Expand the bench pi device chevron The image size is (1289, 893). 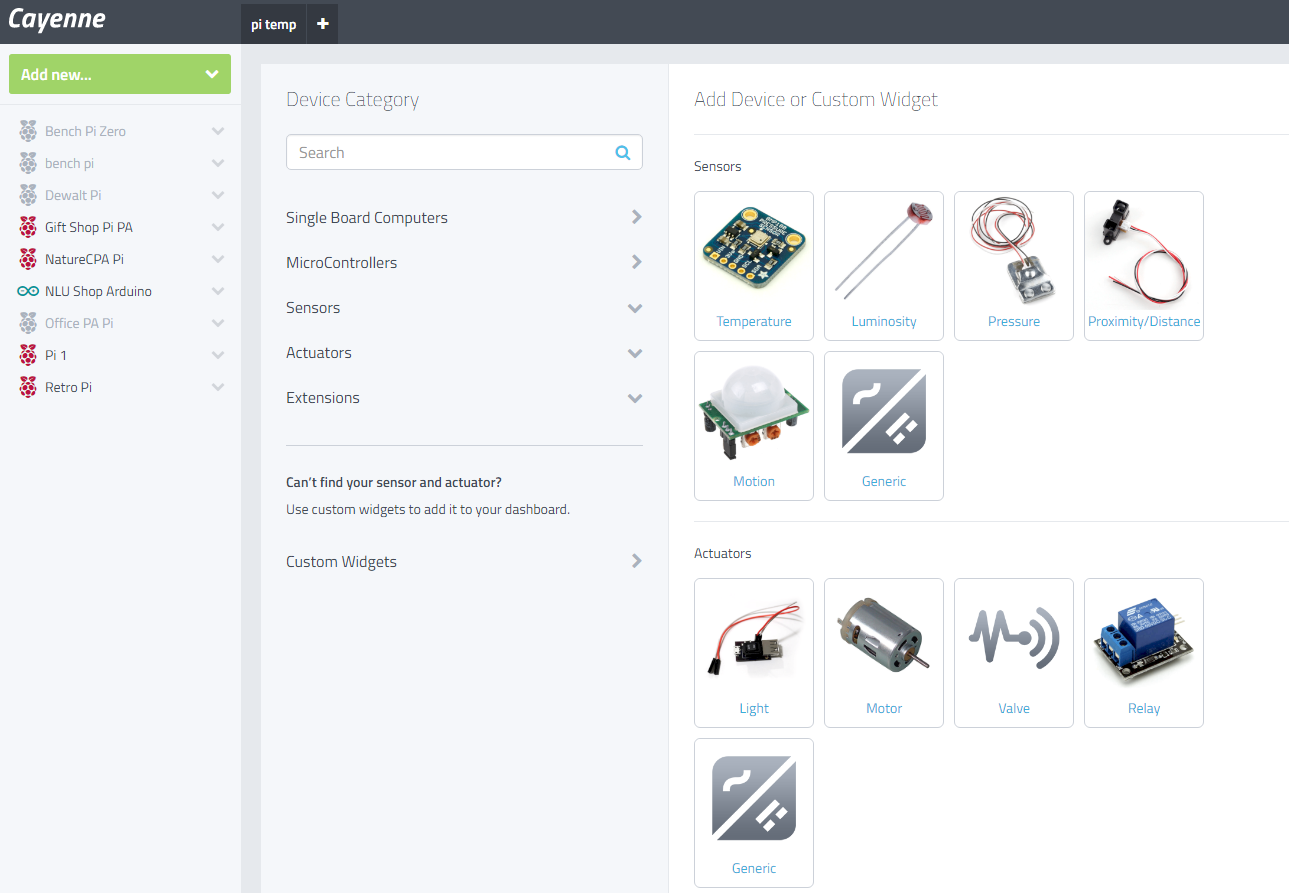(218, 163)
